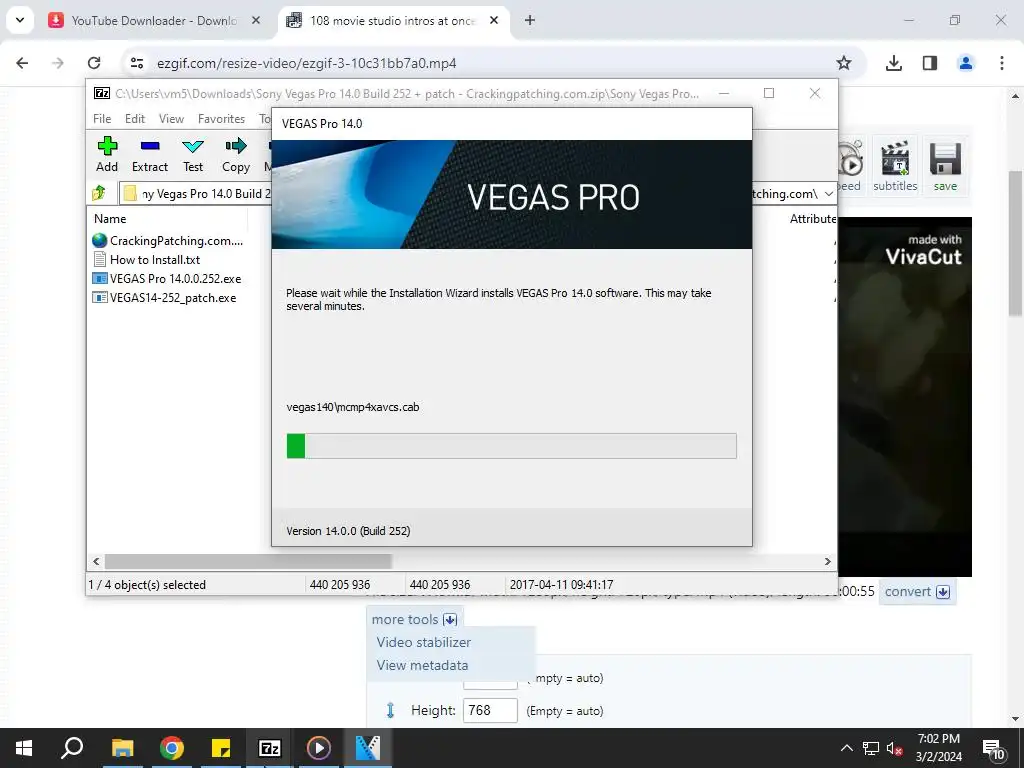The width and height of the screenshot is (1024, 768).
Task: Click the Name column header in 7-Zip
Action: 110,219
